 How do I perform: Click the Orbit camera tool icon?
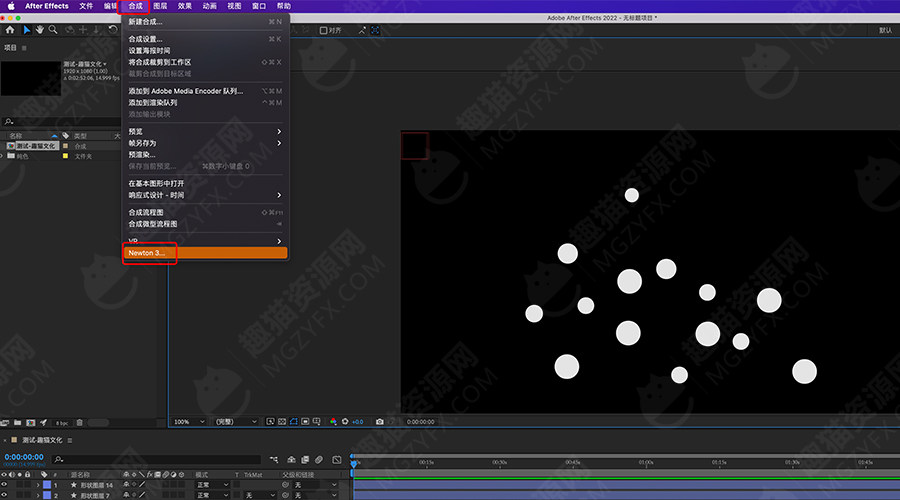pyautogui.click(x=69, y=30)
